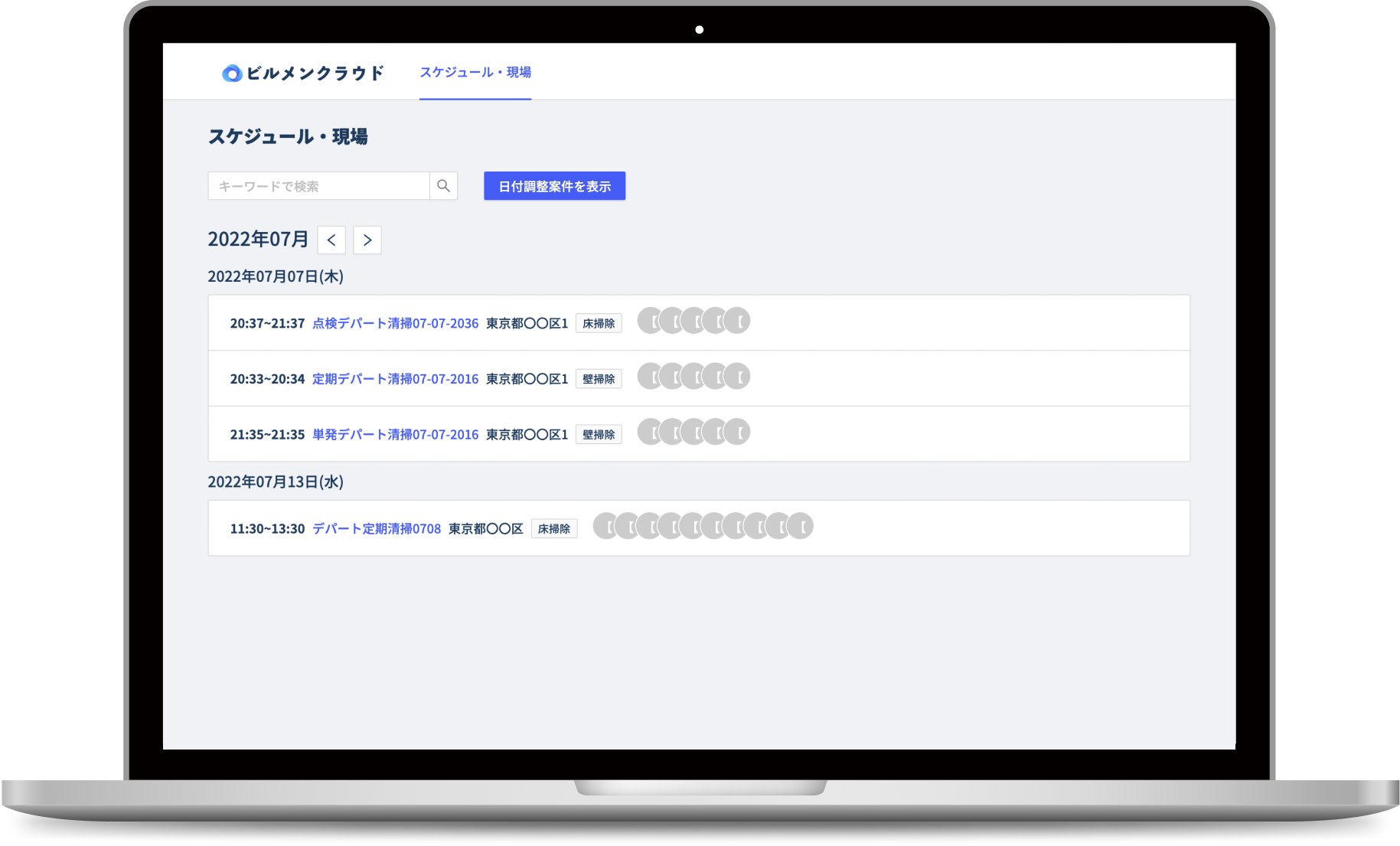Switch to the スケジュール・現場 tab

point(475,72)
